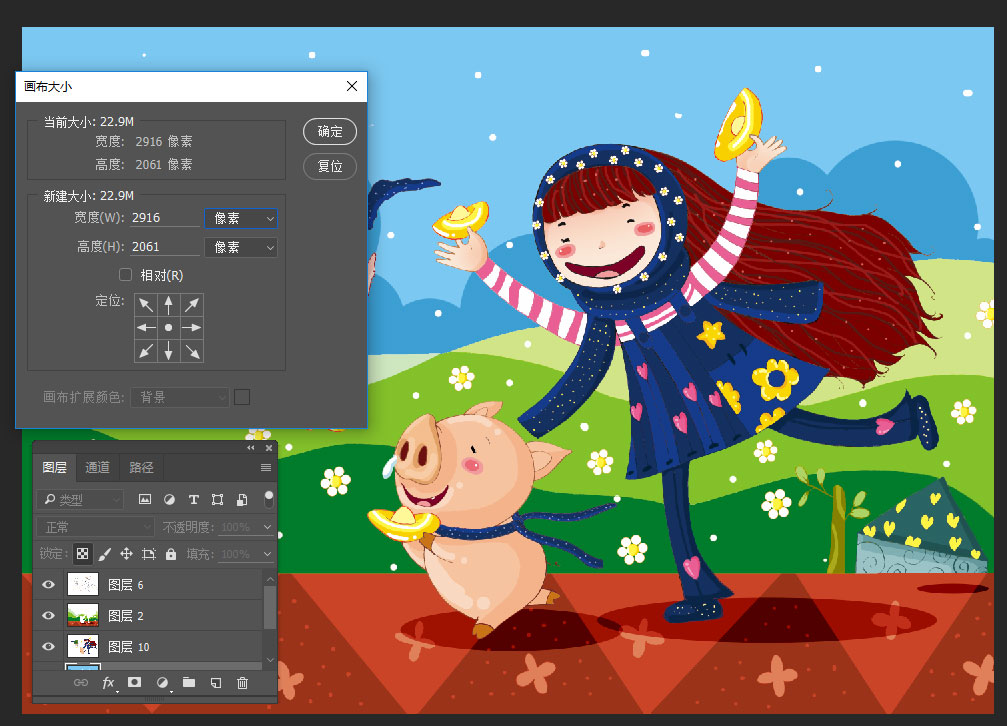Open the Layers panel menu icon
This screenshot has height=726, width=1007.
coord(266,468)
